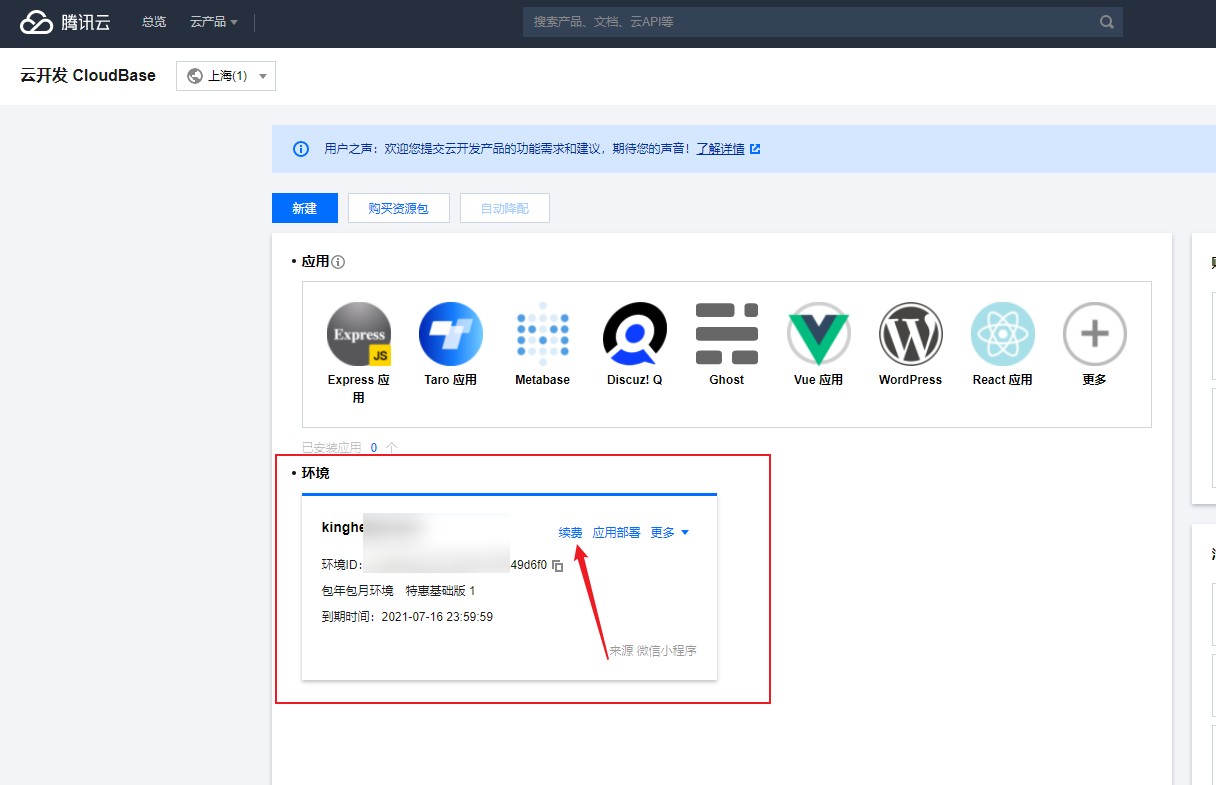Image resolution: width=1216 pixels, height=785 pixels.
Task: Select the Metabase app icon
Action: [543, 334]
